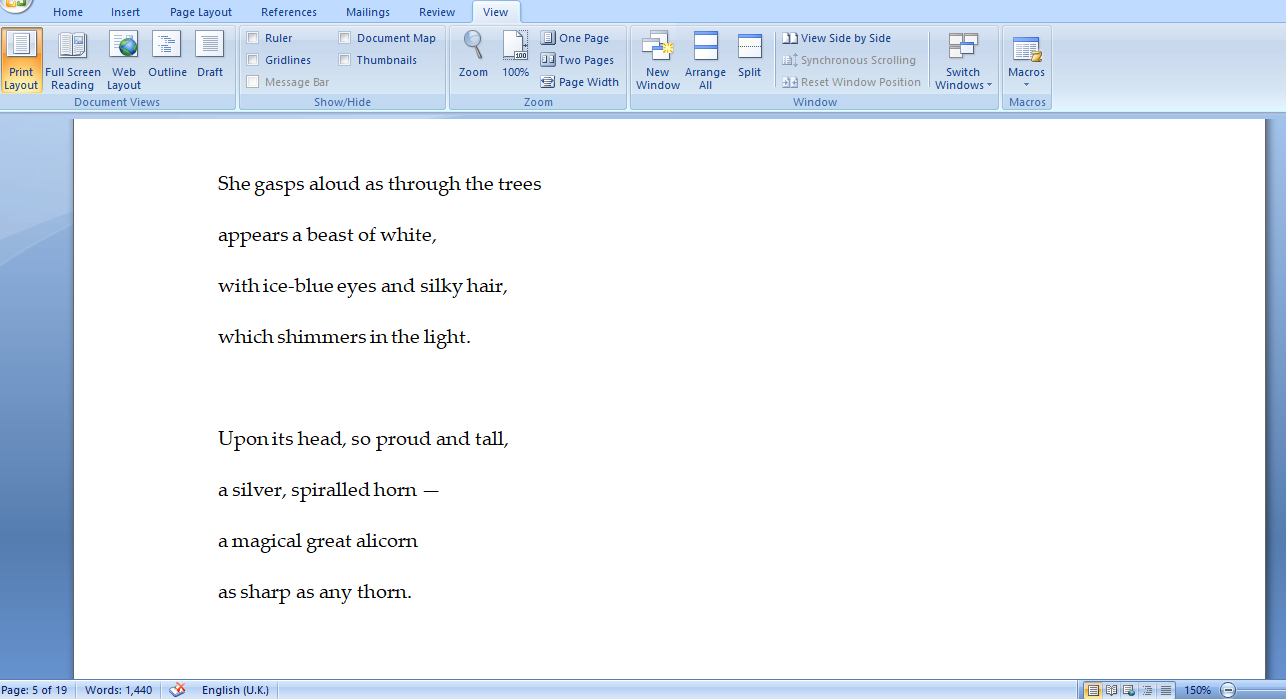Change language English (U.K.)
Image resolution: width=1286 pixels, height=699 pixels.
(235, 690)
